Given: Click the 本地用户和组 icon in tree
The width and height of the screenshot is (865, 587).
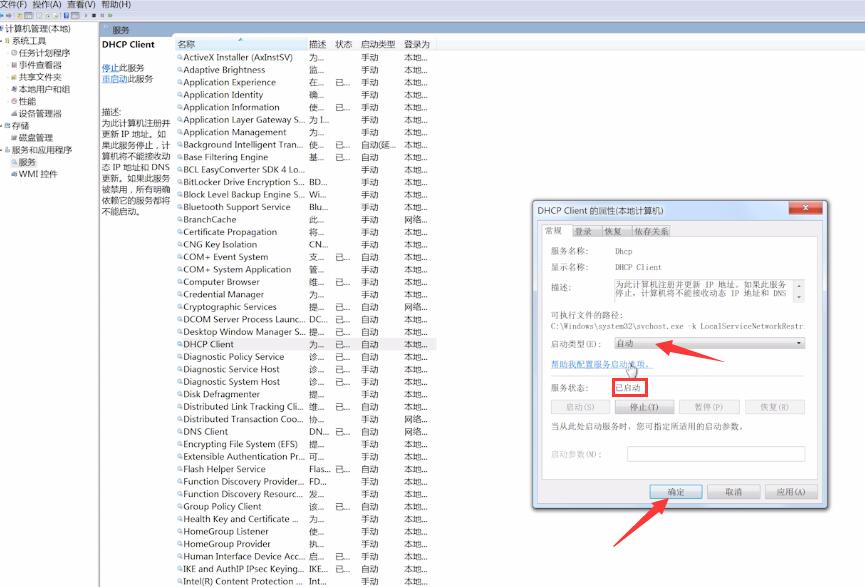Looking at the screenshot, I should click(x=14, y=89).
